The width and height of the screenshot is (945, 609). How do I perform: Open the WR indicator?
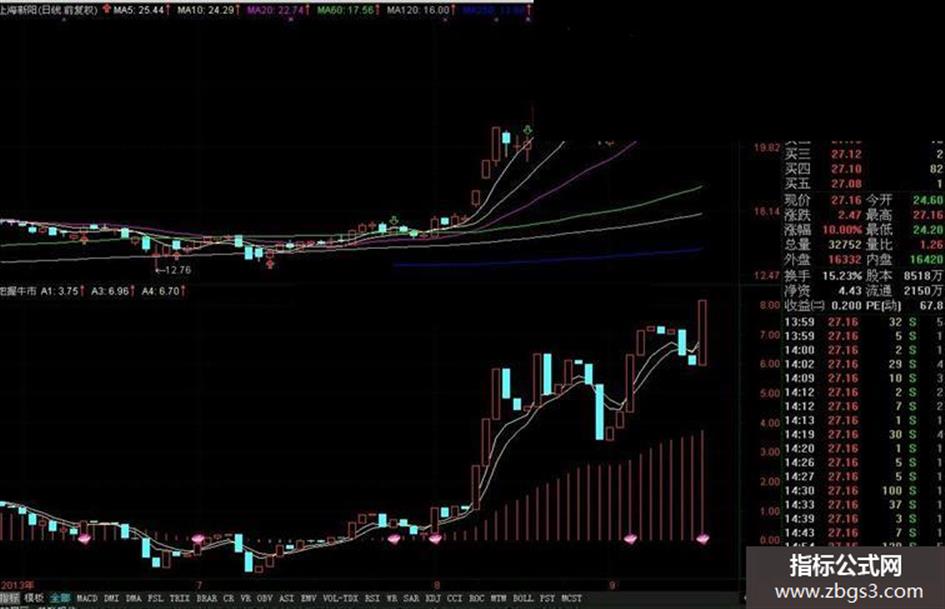pos(392,598)
